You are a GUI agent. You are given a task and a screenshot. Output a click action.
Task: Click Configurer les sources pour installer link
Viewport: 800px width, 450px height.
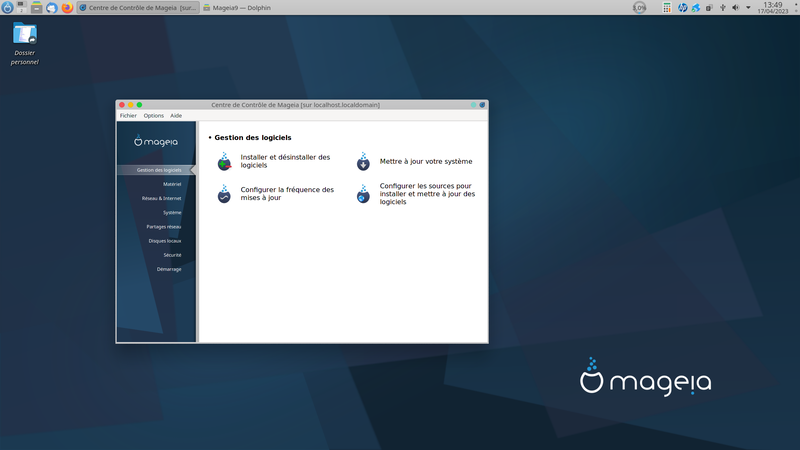point(427,194)
